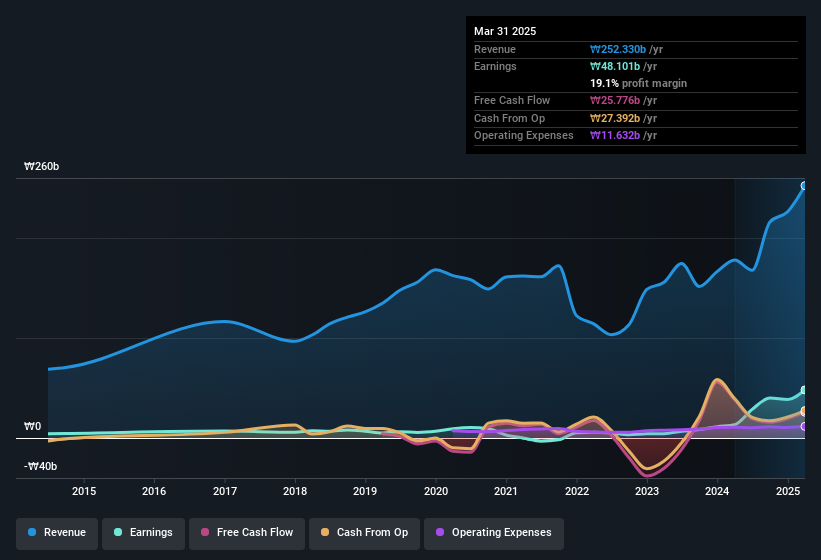Click the 2025 x-axis label

788,491
